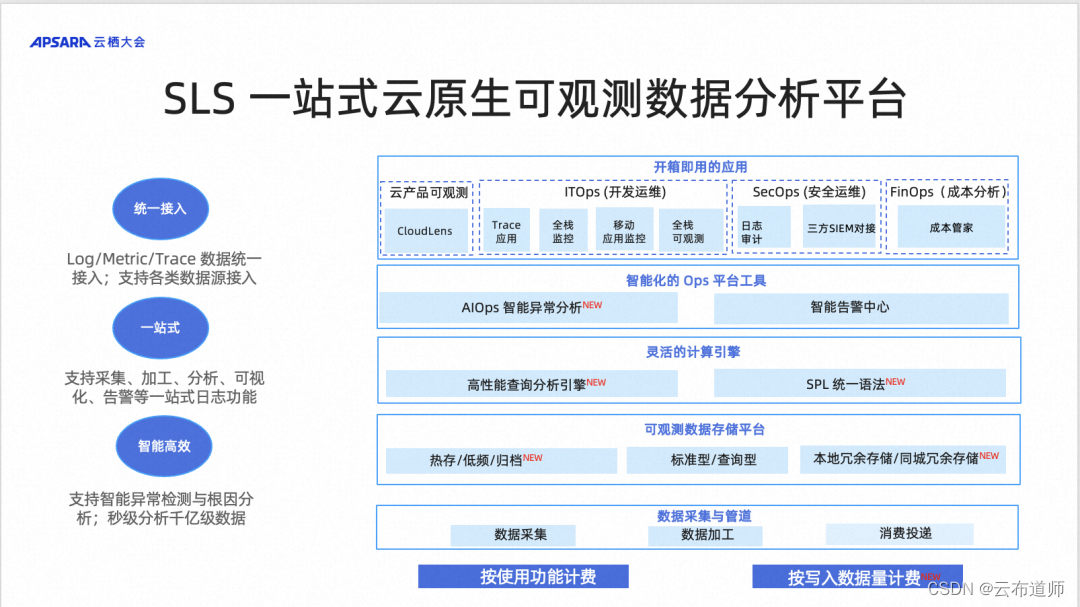Click the 热存/低频/归档 bar
The width and height of the screenshot is (1080, 607).
tap(501, 460)
